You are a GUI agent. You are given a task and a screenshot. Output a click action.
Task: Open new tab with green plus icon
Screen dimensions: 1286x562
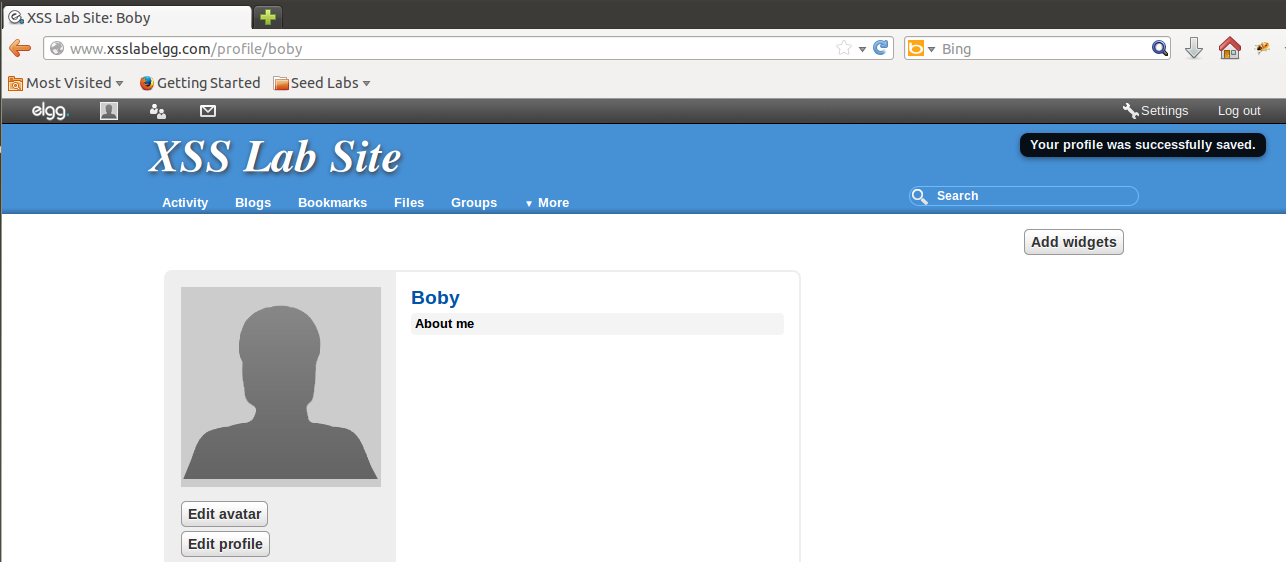[x=268, y=17]
